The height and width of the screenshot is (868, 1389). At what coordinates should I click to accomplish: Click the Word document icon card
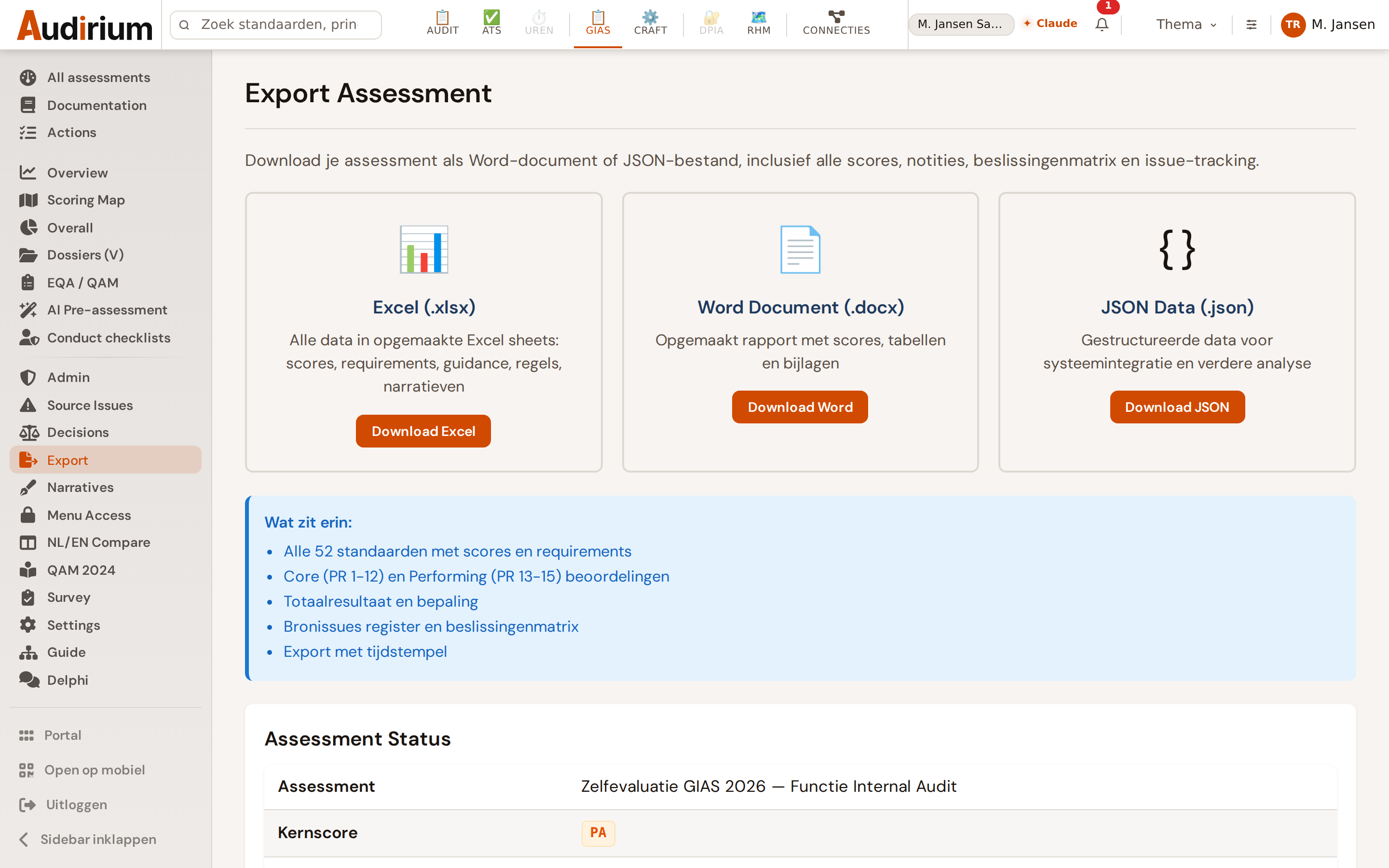(x=800, y=250)
